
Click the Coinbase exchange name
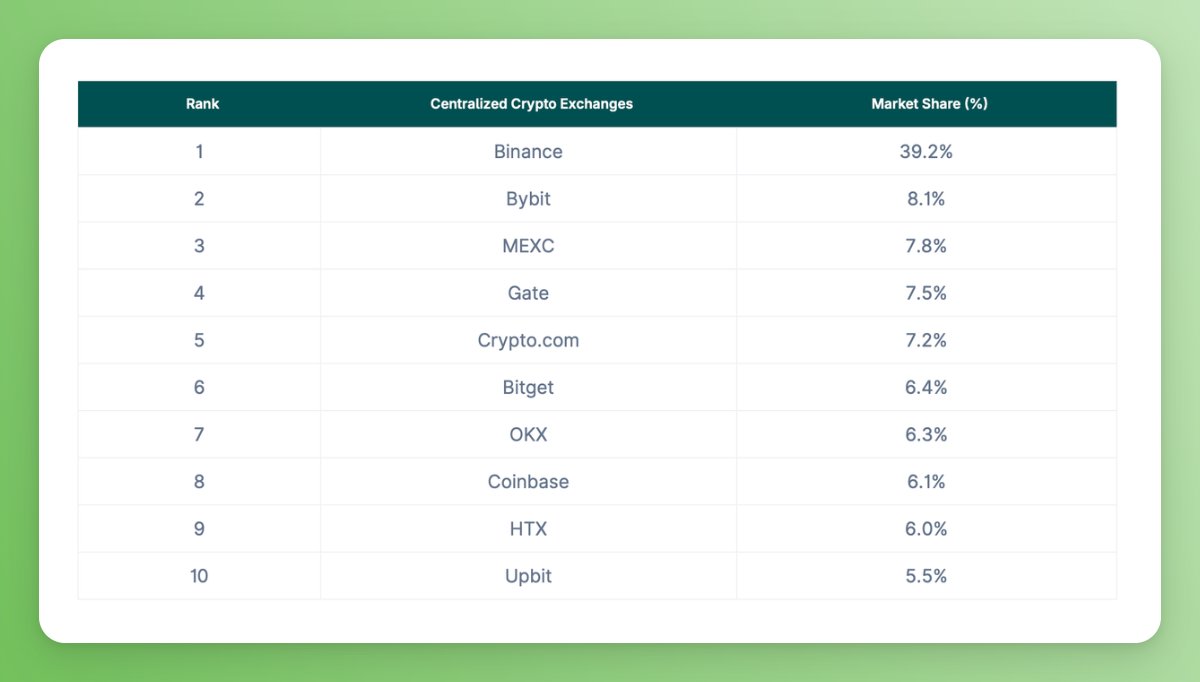pos(528,482)
